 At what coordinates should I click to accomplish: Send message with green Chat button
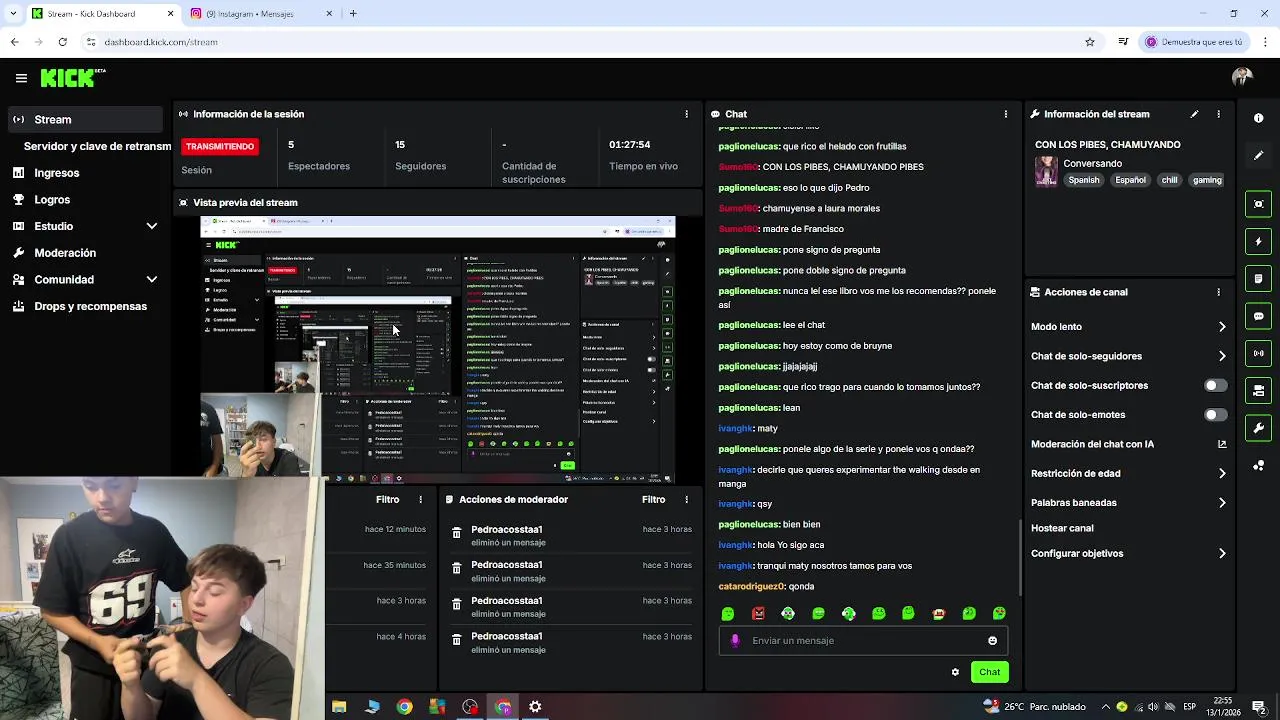click(x=989, y=672)
